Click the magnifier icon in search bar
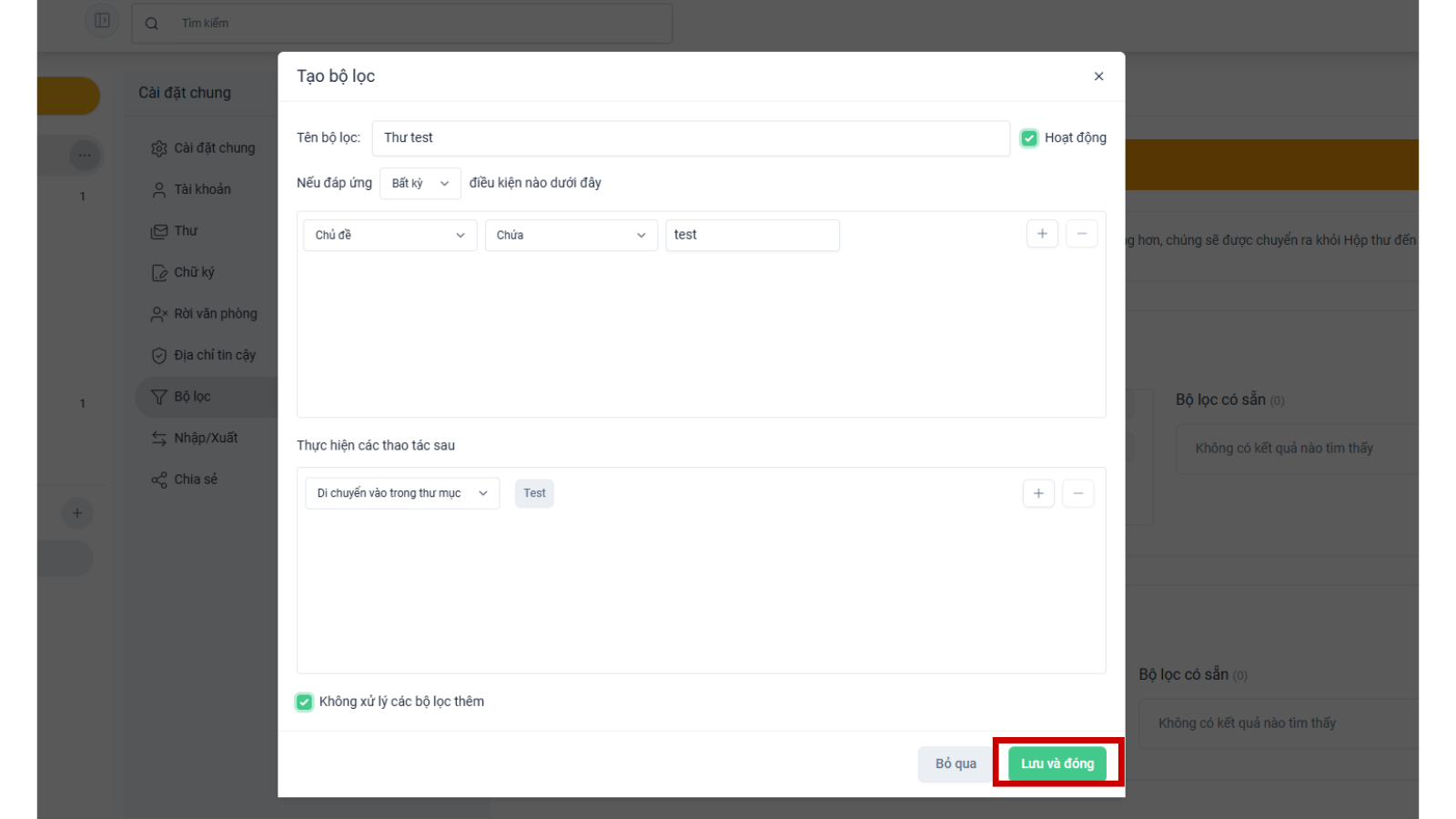This screenshot has width=1456, height=819. pos(152,24)
